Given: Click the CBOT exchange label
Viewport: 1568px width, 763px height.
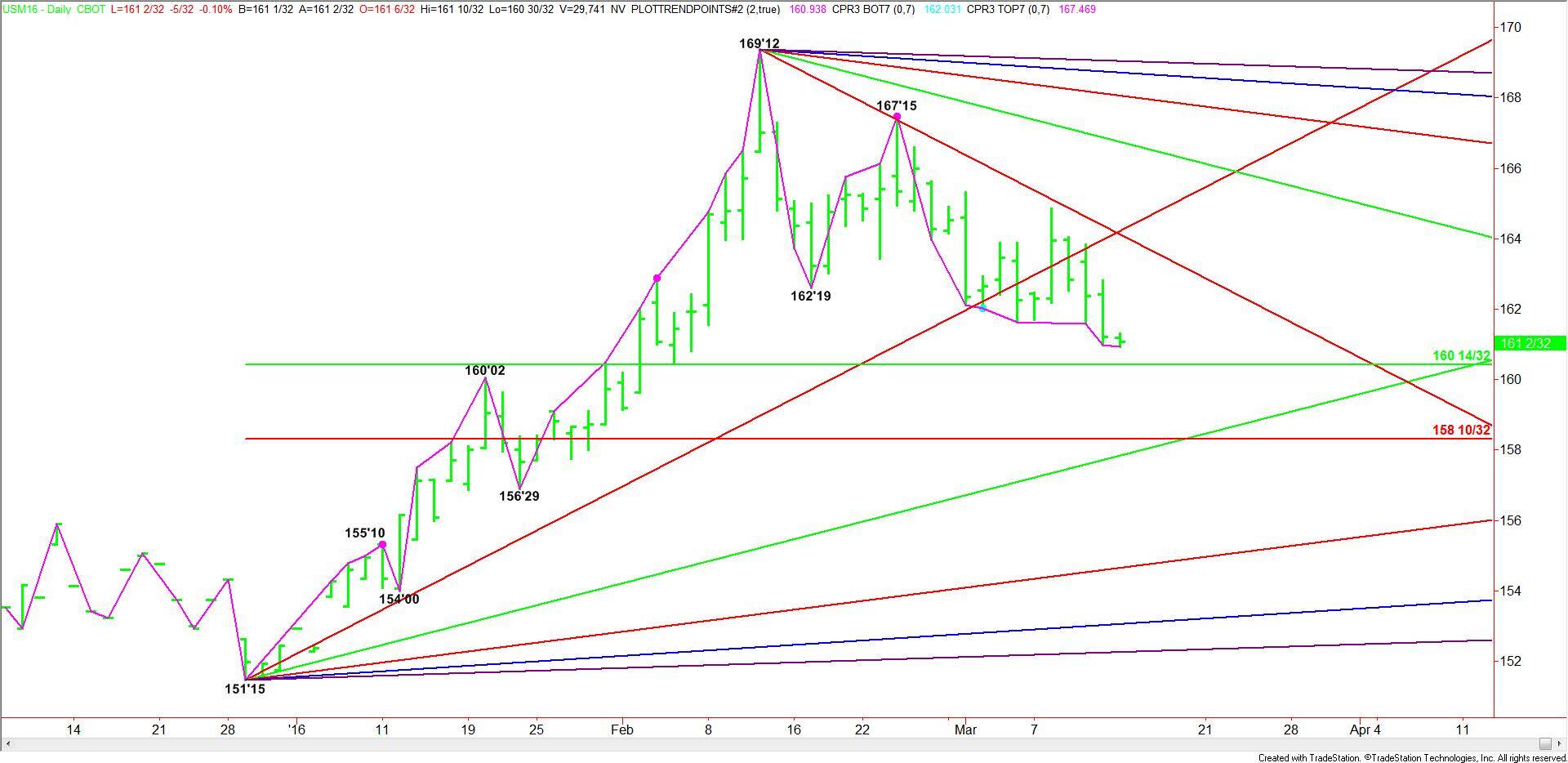Looking at the screenshot, I should pos(90,10).
